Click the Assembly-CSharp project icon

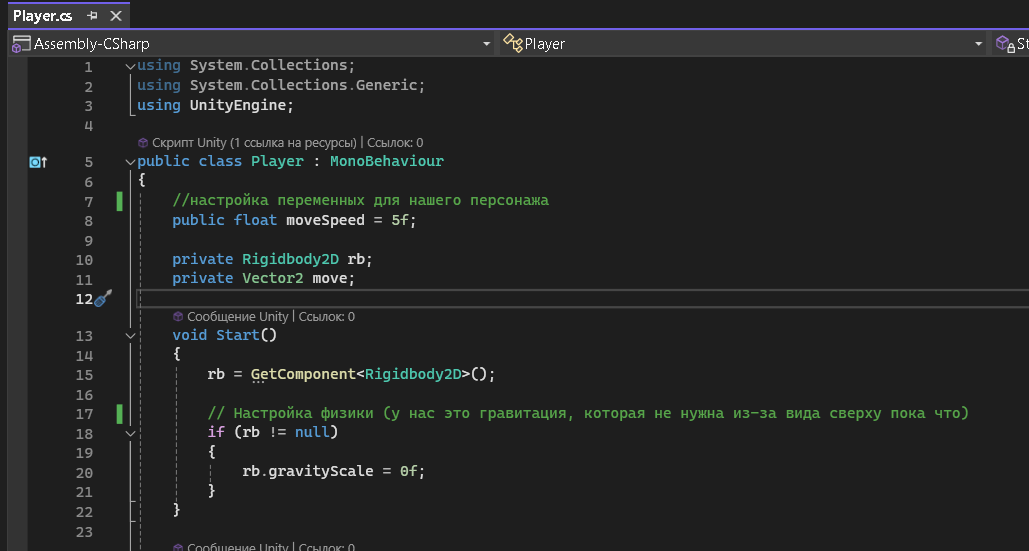pos(21,44)
